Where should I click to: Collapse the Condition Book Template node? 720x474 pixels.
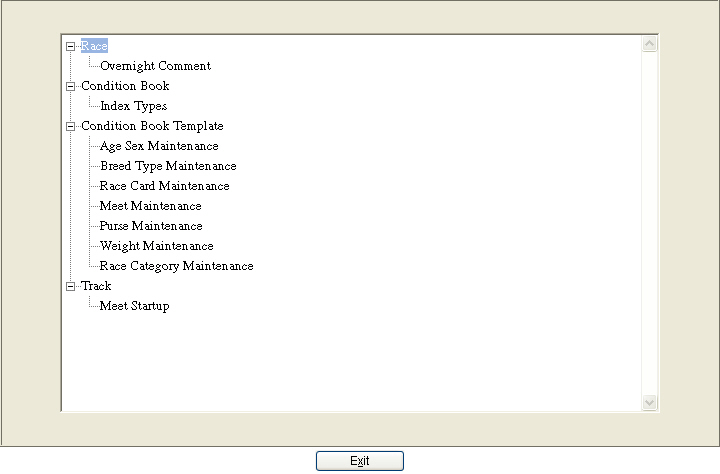coord(70,126)
